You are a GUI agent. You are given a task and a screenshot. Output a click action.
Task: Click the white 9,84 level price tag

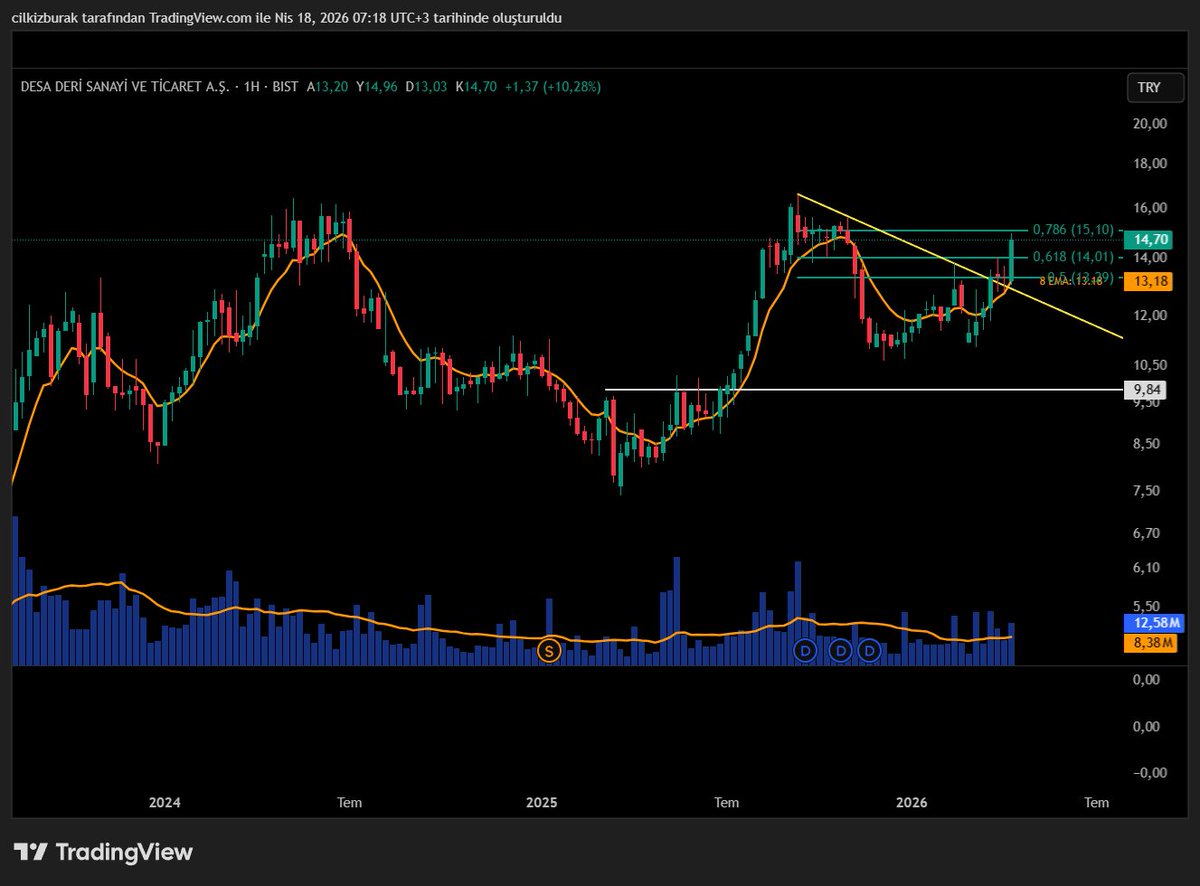tap(1147, 390)
